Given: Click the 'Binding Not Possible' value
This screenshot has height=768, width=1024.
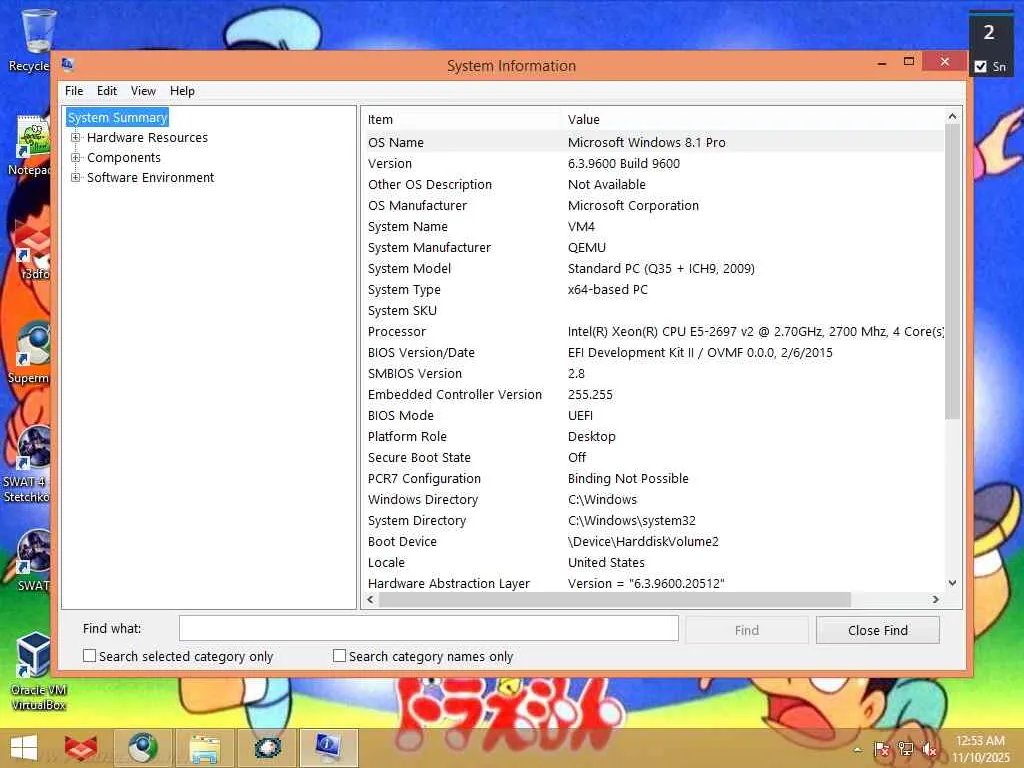Looking at the screenshot, I should (x=628, y=479).
